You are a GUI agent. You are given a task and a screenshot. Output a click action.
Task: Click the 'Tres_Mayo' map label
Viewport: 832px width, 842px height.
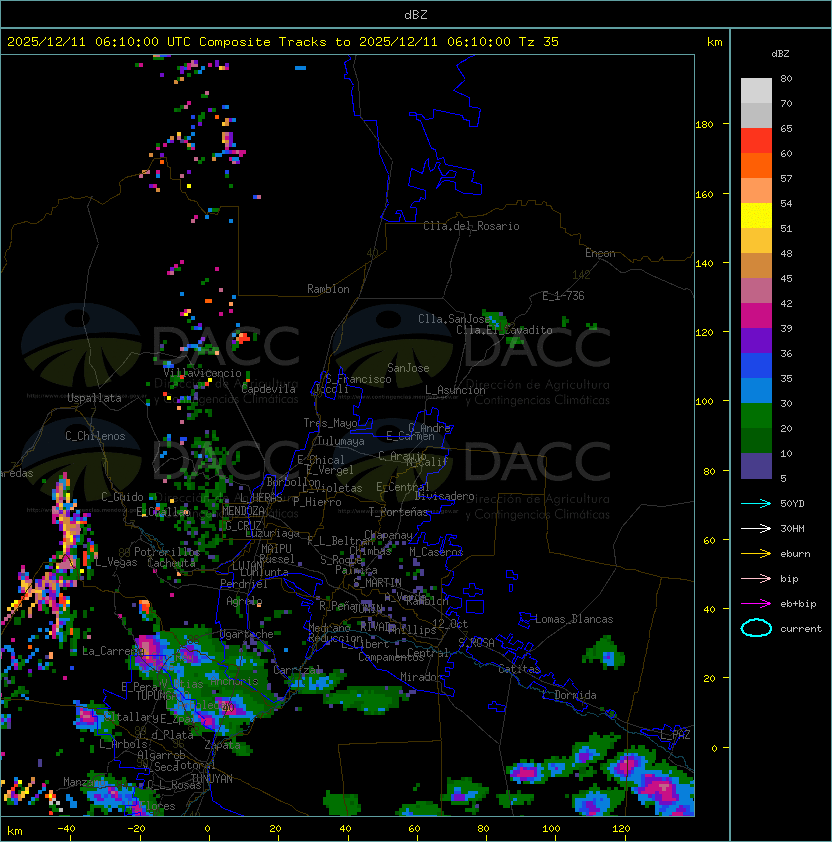[x=330, y=423]
